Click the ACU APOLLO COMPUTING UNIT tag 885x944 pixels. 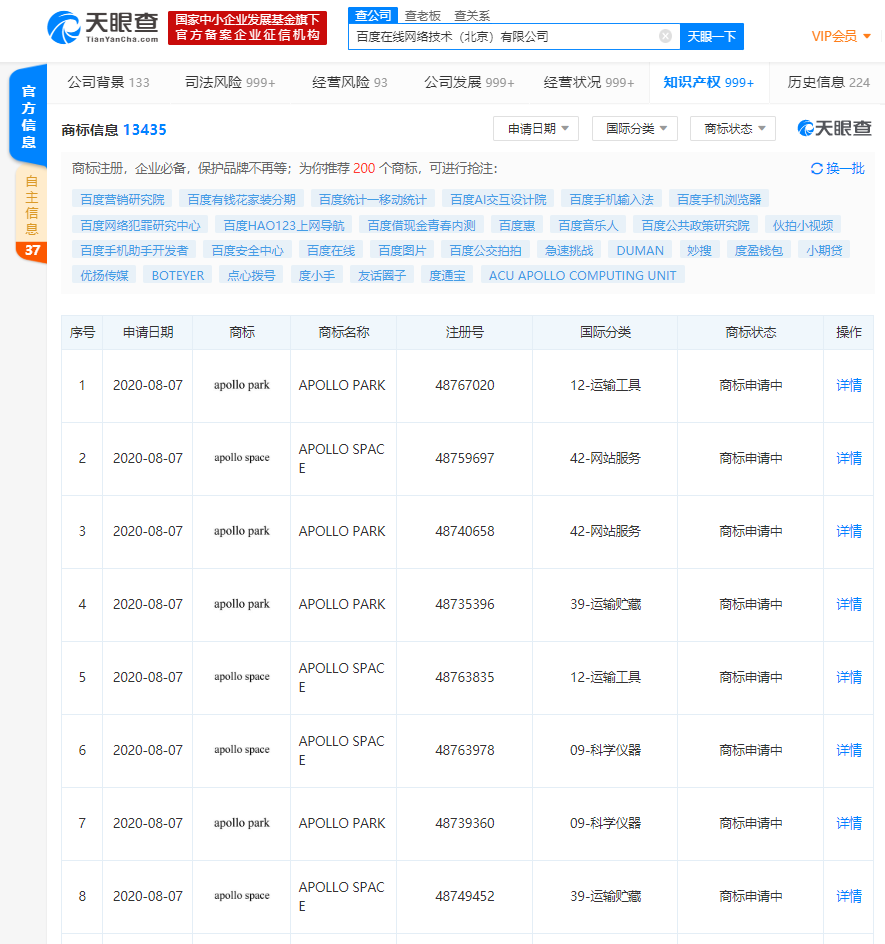click(582, 275)
